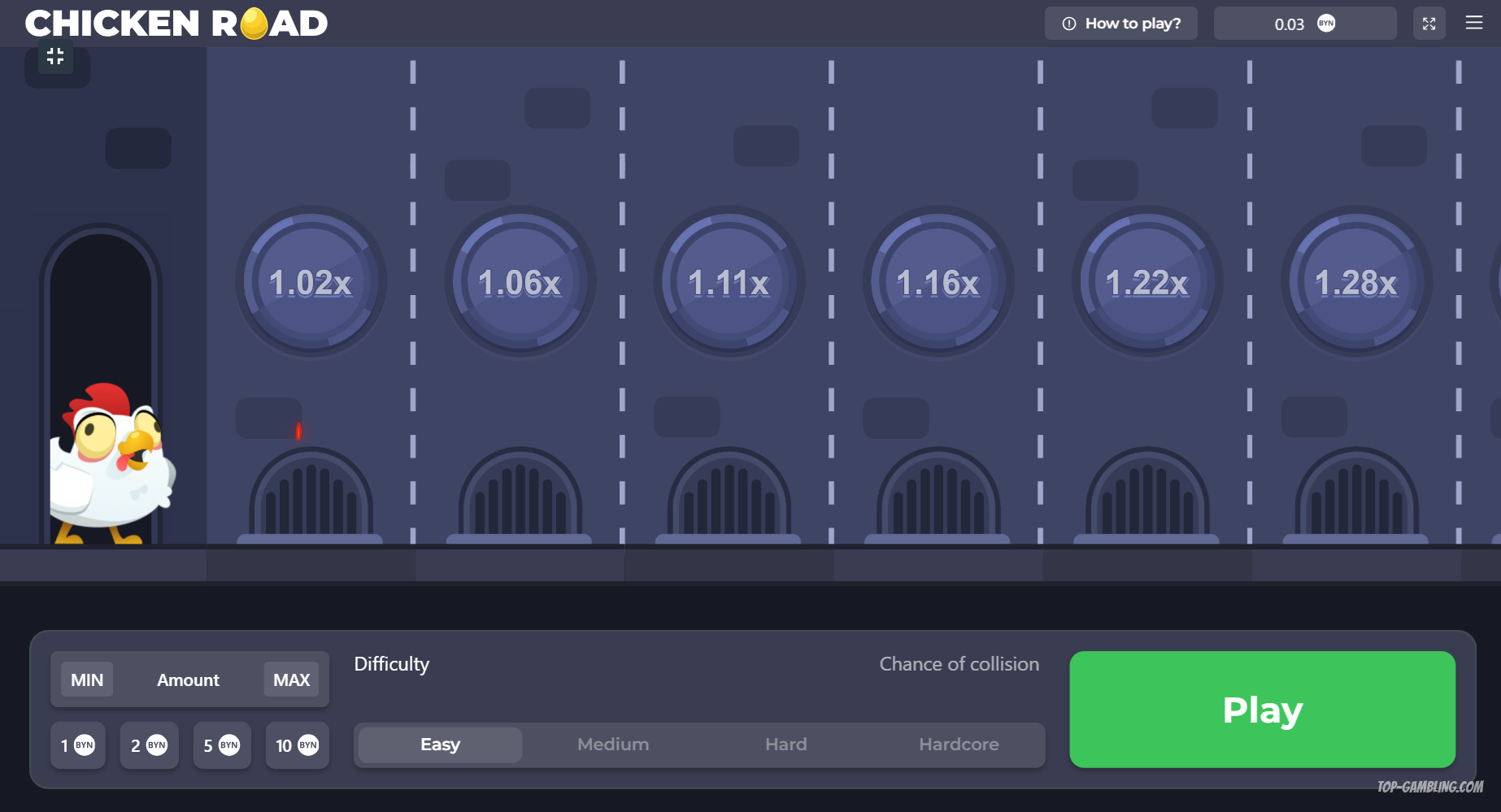Select Hardcore difficulty

coord(959,745)
